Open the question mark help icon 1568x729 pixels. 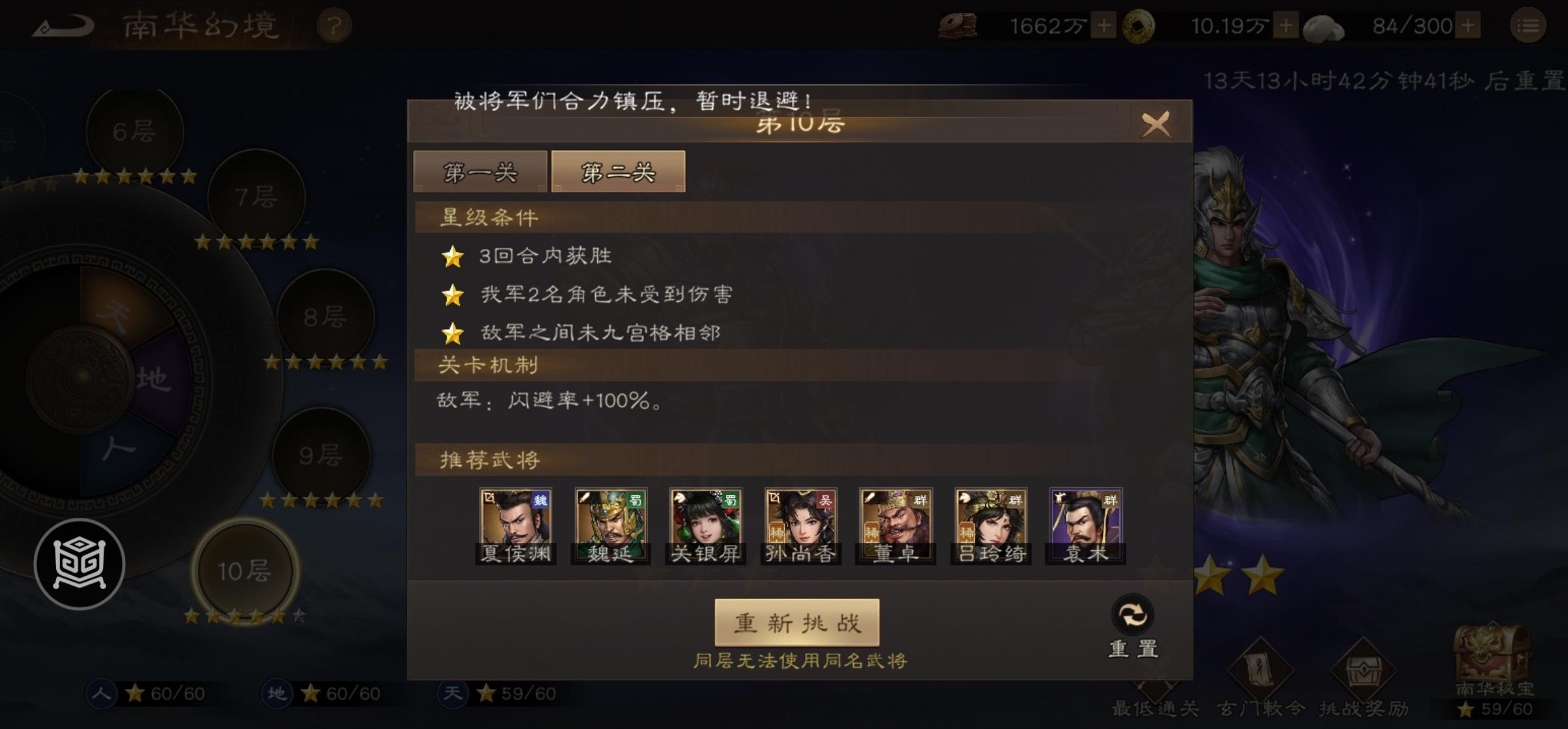[334, 26]
